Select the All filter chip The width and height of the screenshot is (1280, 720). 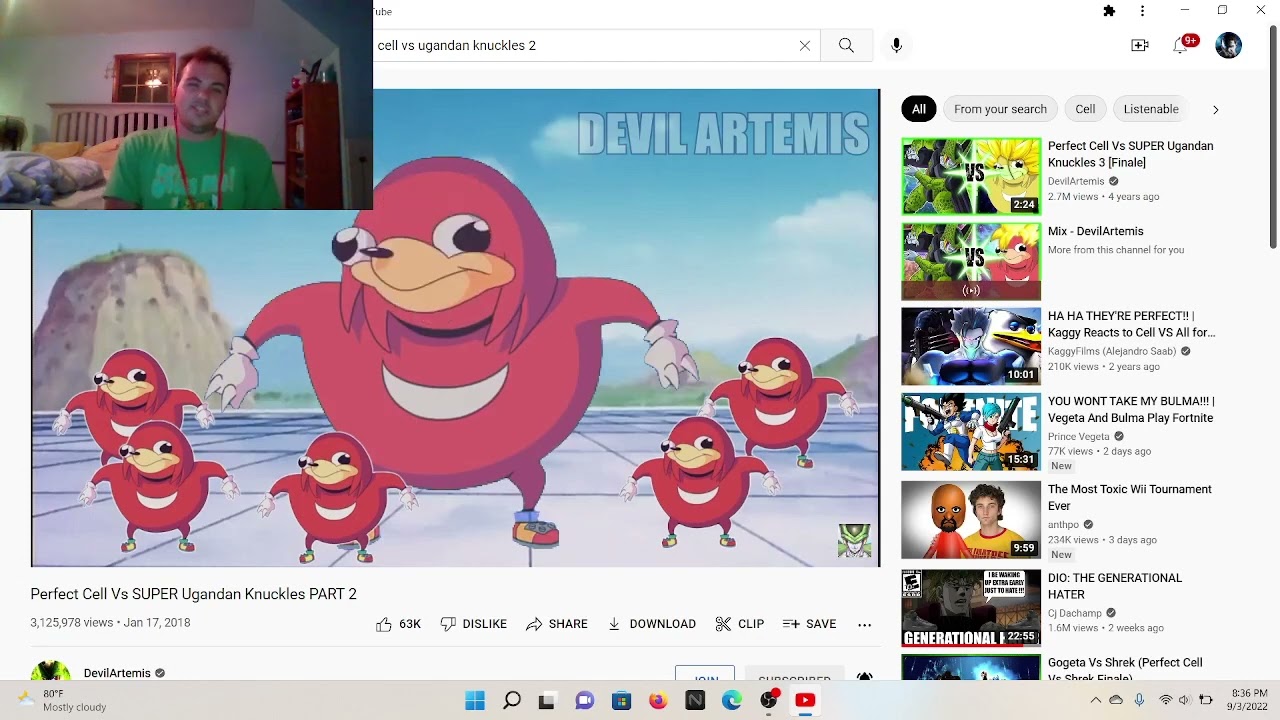(919, 109)
